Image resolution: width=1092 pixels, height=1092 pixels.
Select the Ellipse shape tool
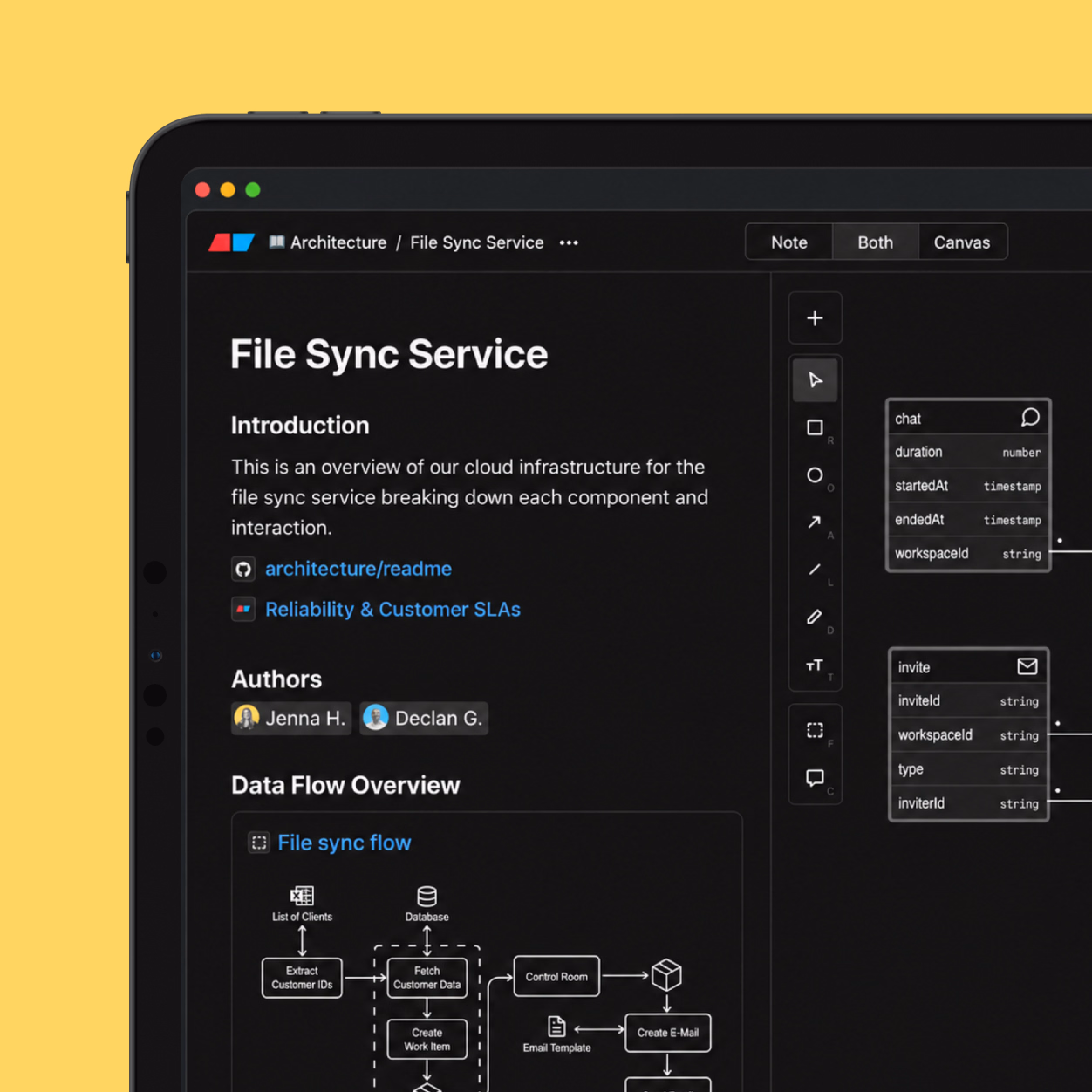pyautogui.click(x=815, y=475)
